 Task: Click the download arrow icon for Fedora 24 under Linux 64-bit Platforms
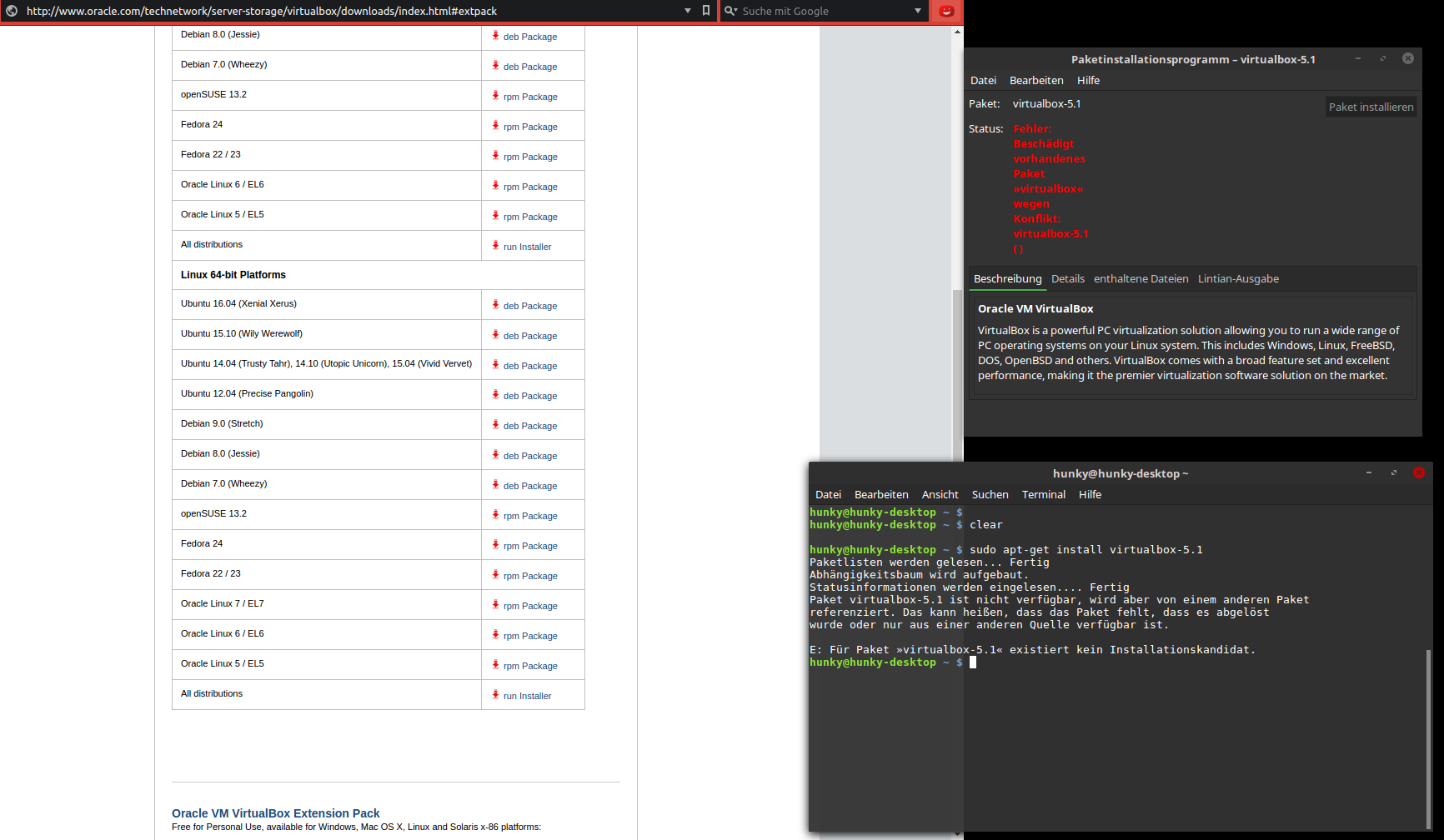point(495,544)
